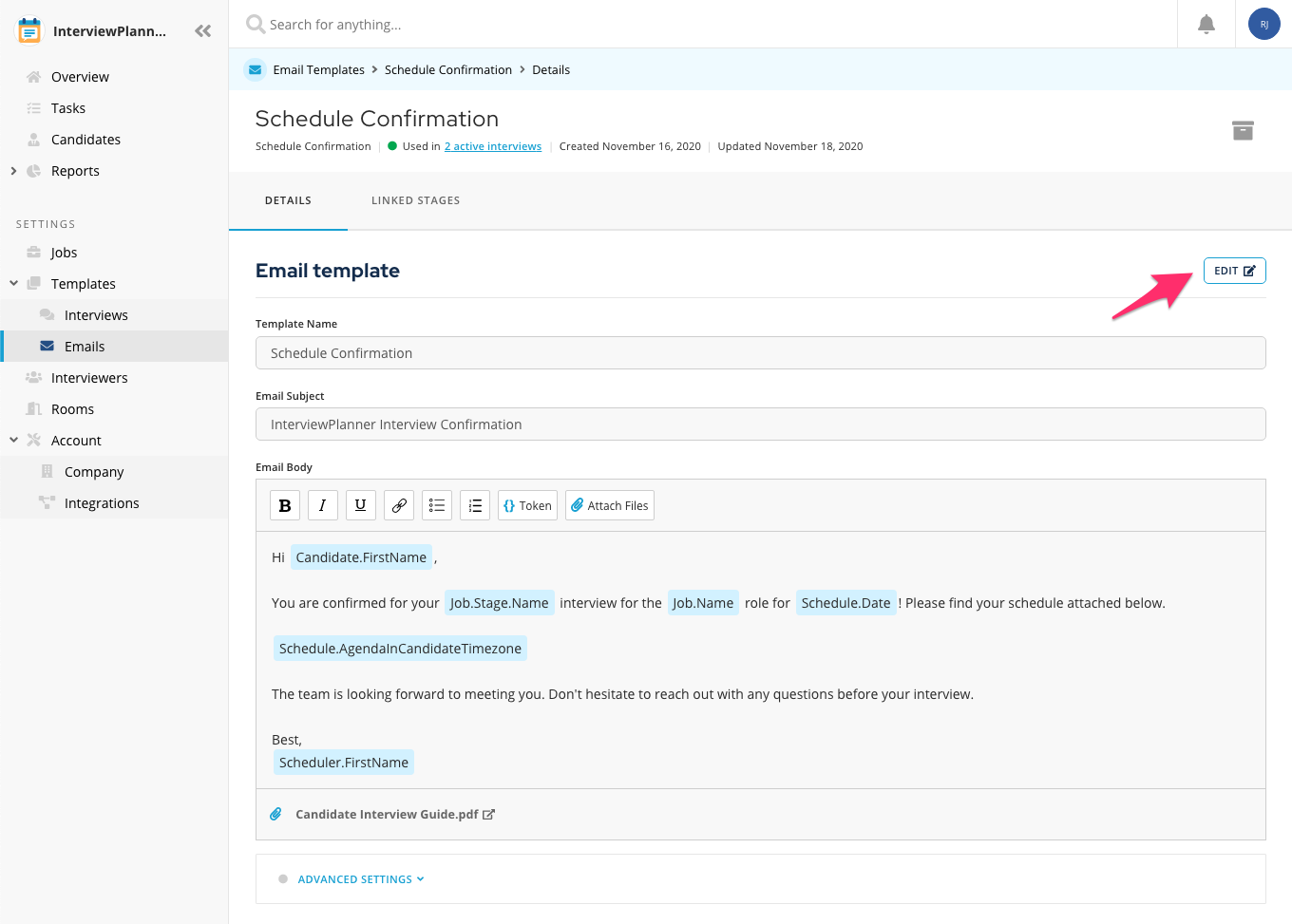Click the Company building icon
Viewport: 1292px width, 924px height.
coord(47,472)
